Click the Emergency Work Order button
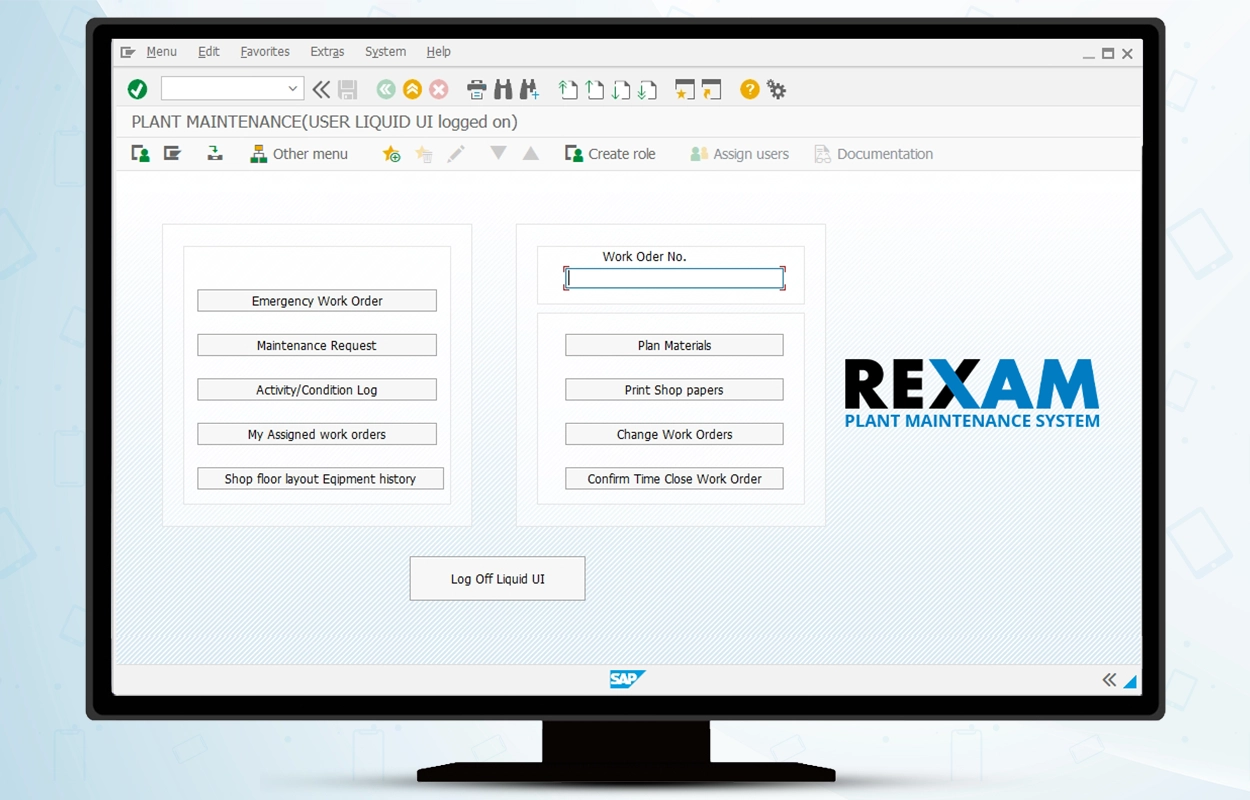The image size is (1250, 800). 317,301
